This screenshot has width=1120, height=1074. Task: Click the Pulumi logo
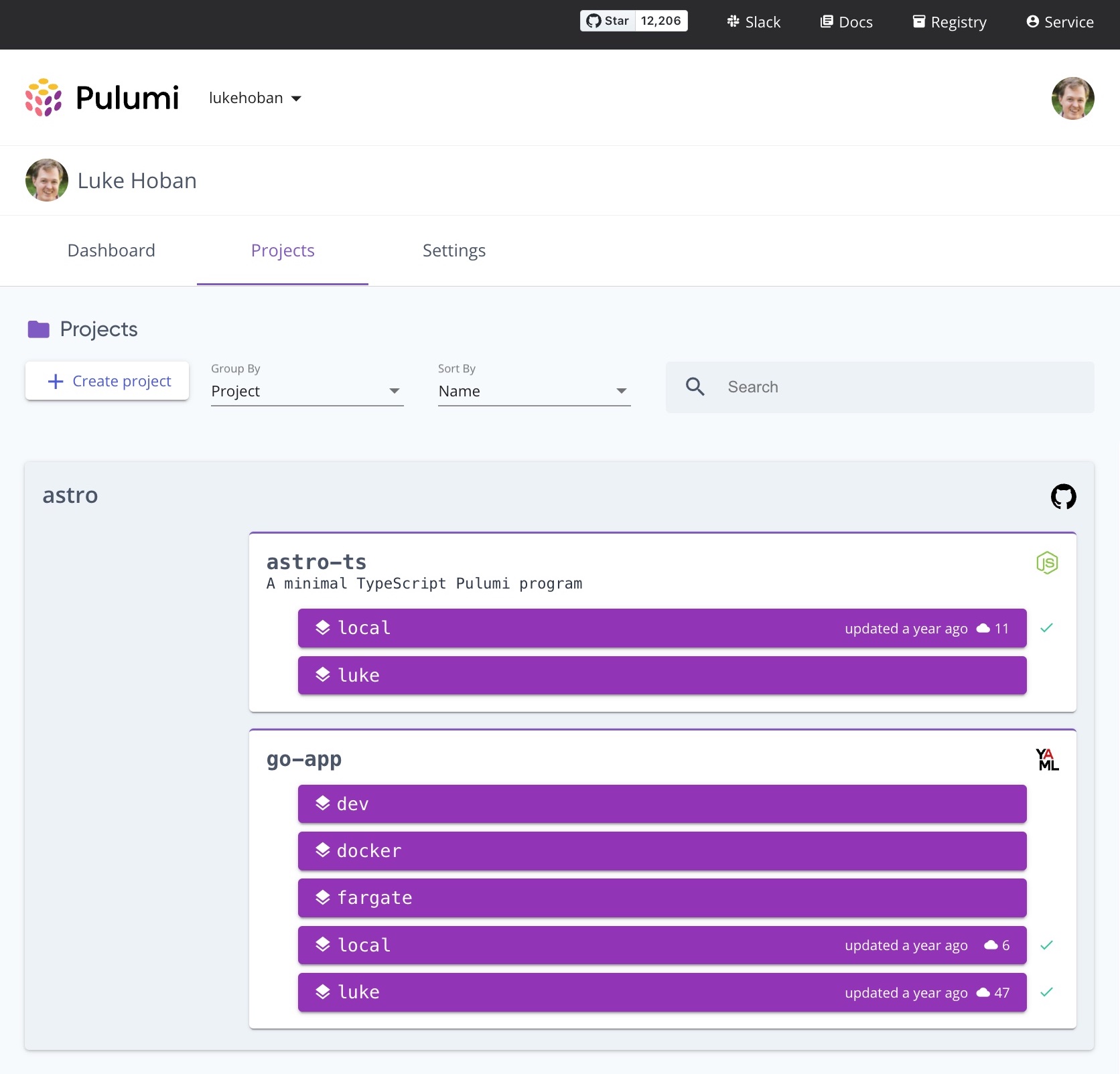click(x=102, y=98)
